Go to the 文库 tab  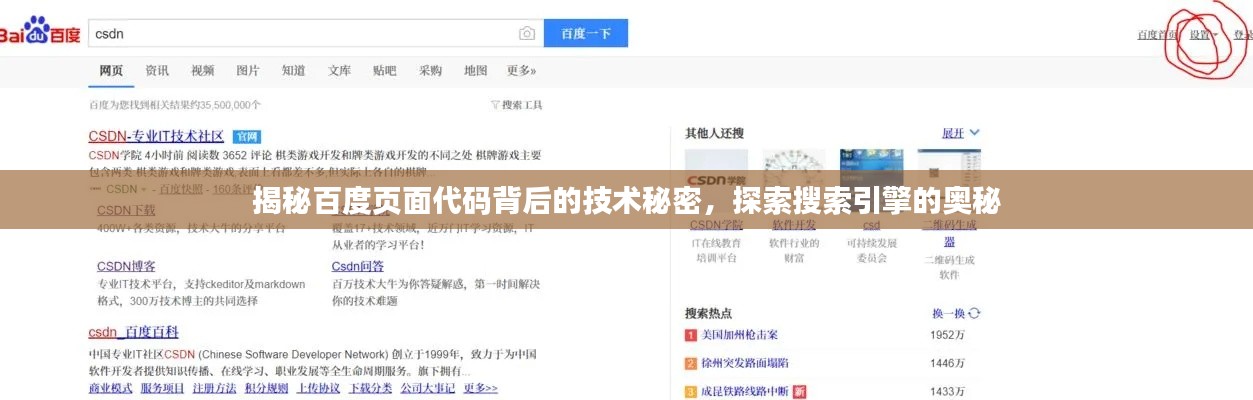point(339,70)
